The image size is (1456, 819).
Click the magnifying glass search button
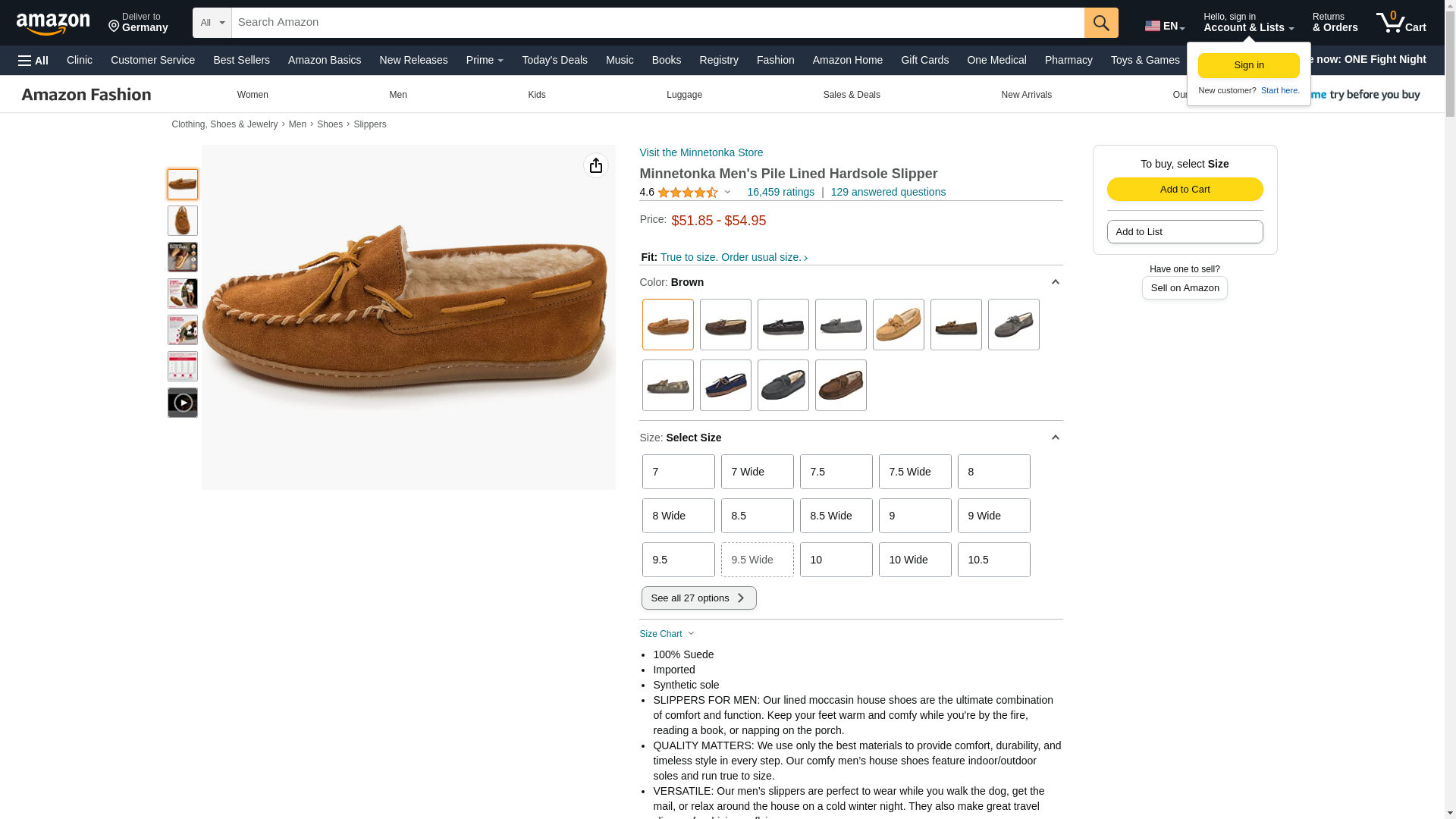tap(1101, 23)
